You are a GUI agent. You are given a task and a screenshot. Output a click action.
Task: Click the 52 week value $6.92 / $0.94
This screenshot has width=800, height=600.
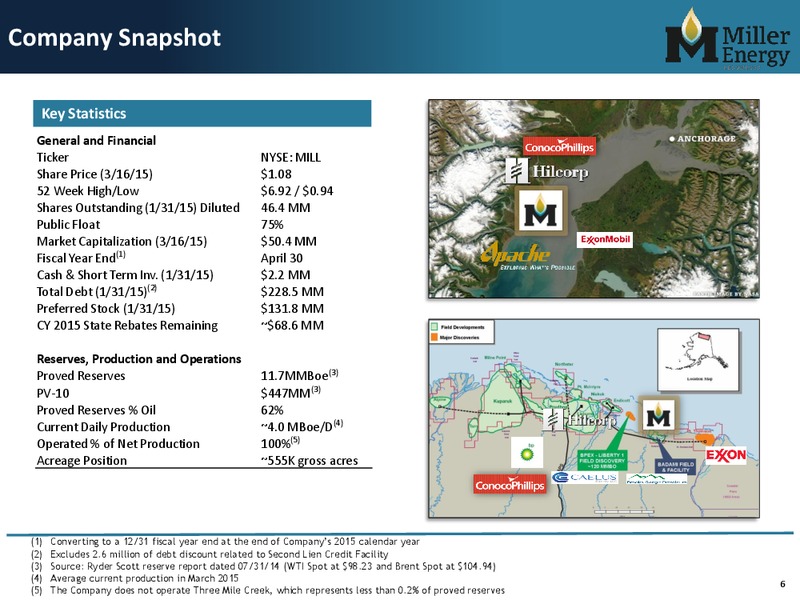pyautogui.click(x=297, y=191)
